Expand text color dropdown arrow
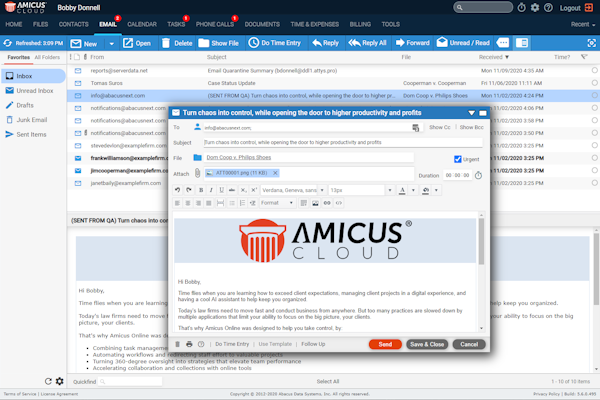Image resolution: width=600 pixels, height=400 pixels. coord(413,190)
